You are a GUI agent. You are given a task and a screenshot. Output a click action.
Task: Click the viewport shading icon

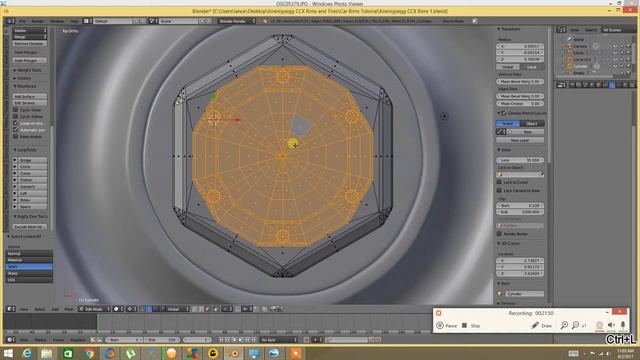[118, 309]
